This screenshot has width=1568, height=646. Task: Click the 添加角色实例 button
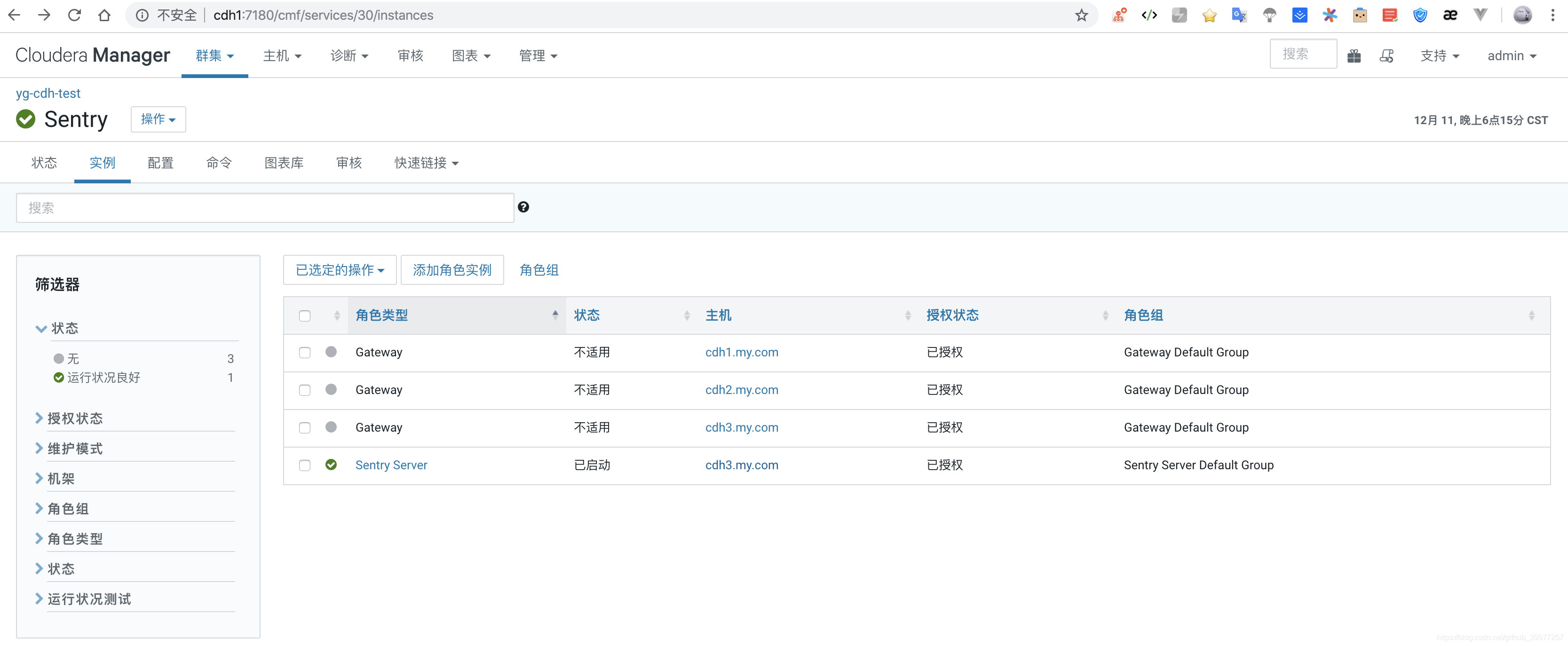[x=452, y=270]
